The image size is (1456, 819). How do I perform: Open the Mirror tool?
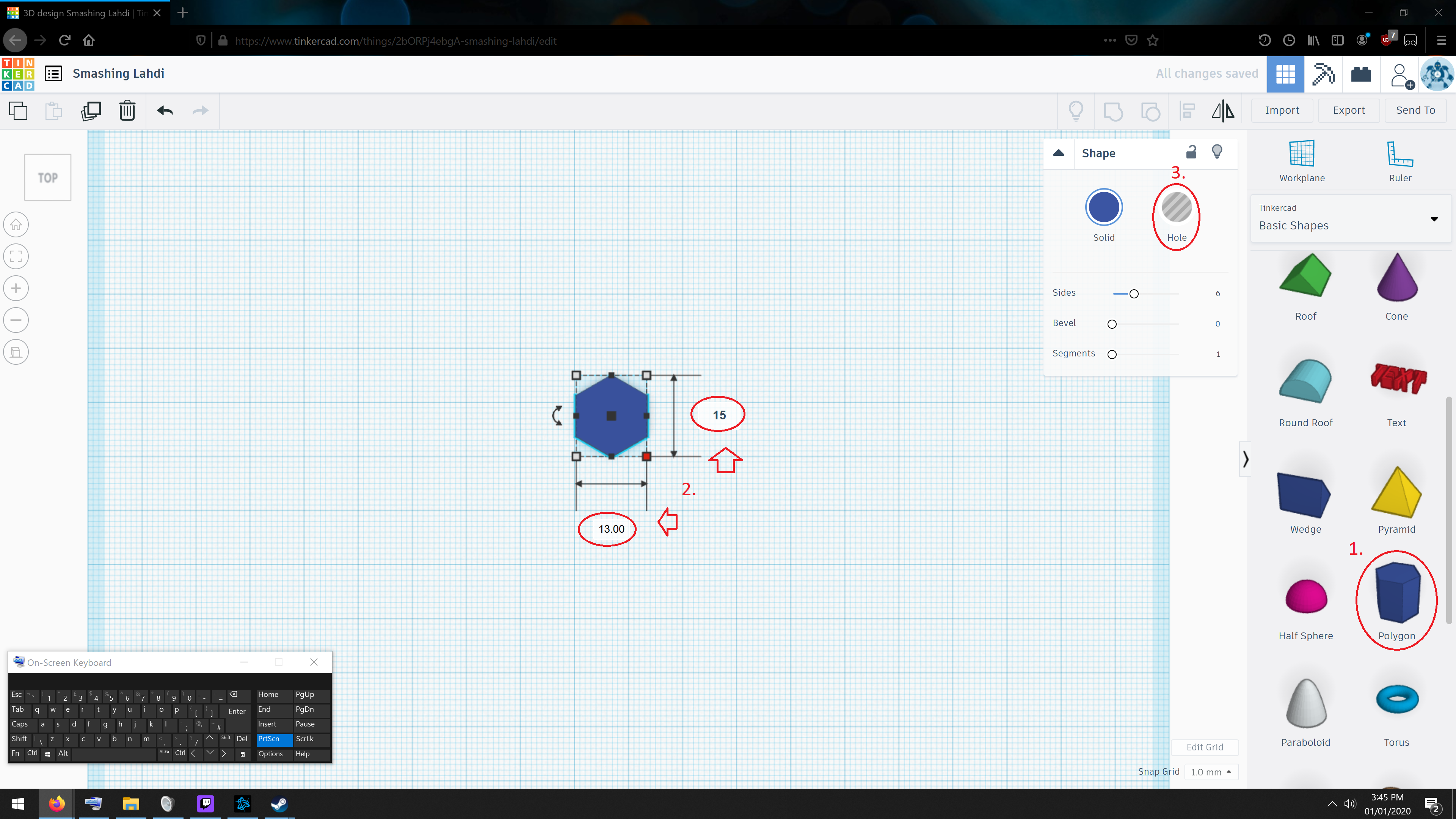point(1222,111)
